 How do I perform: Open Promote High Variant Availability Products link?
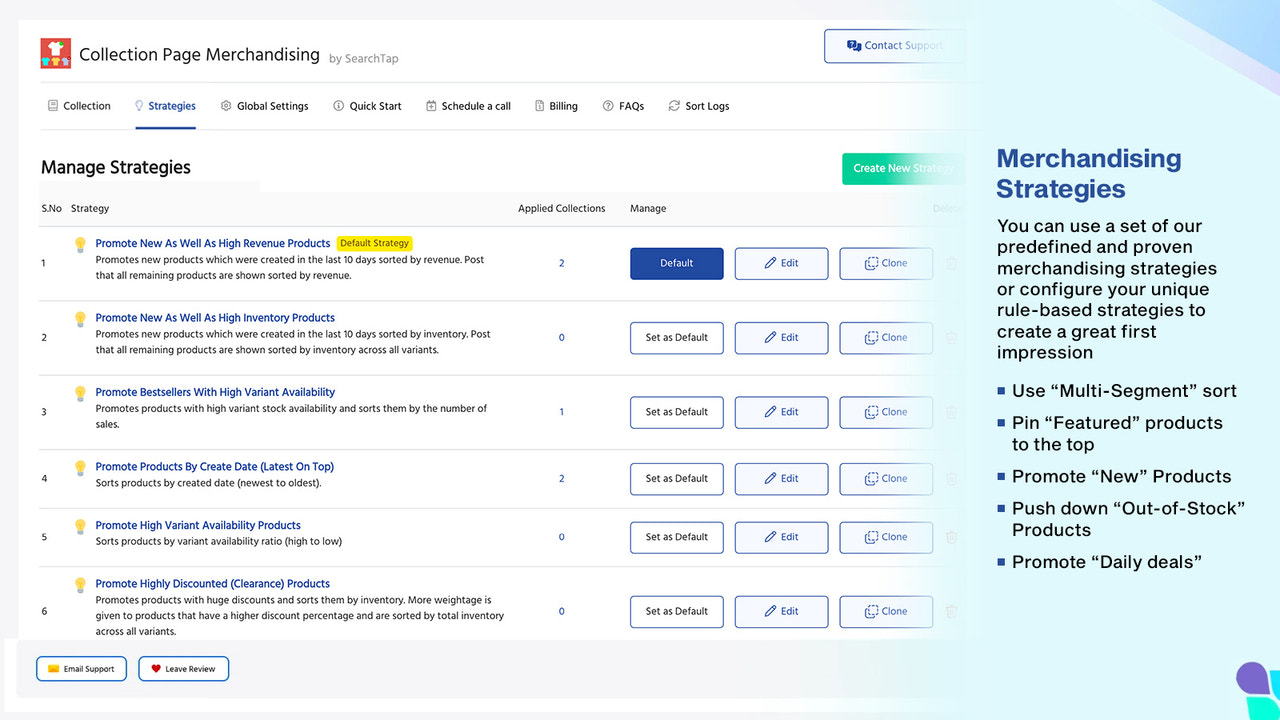(x=198, y=525)
